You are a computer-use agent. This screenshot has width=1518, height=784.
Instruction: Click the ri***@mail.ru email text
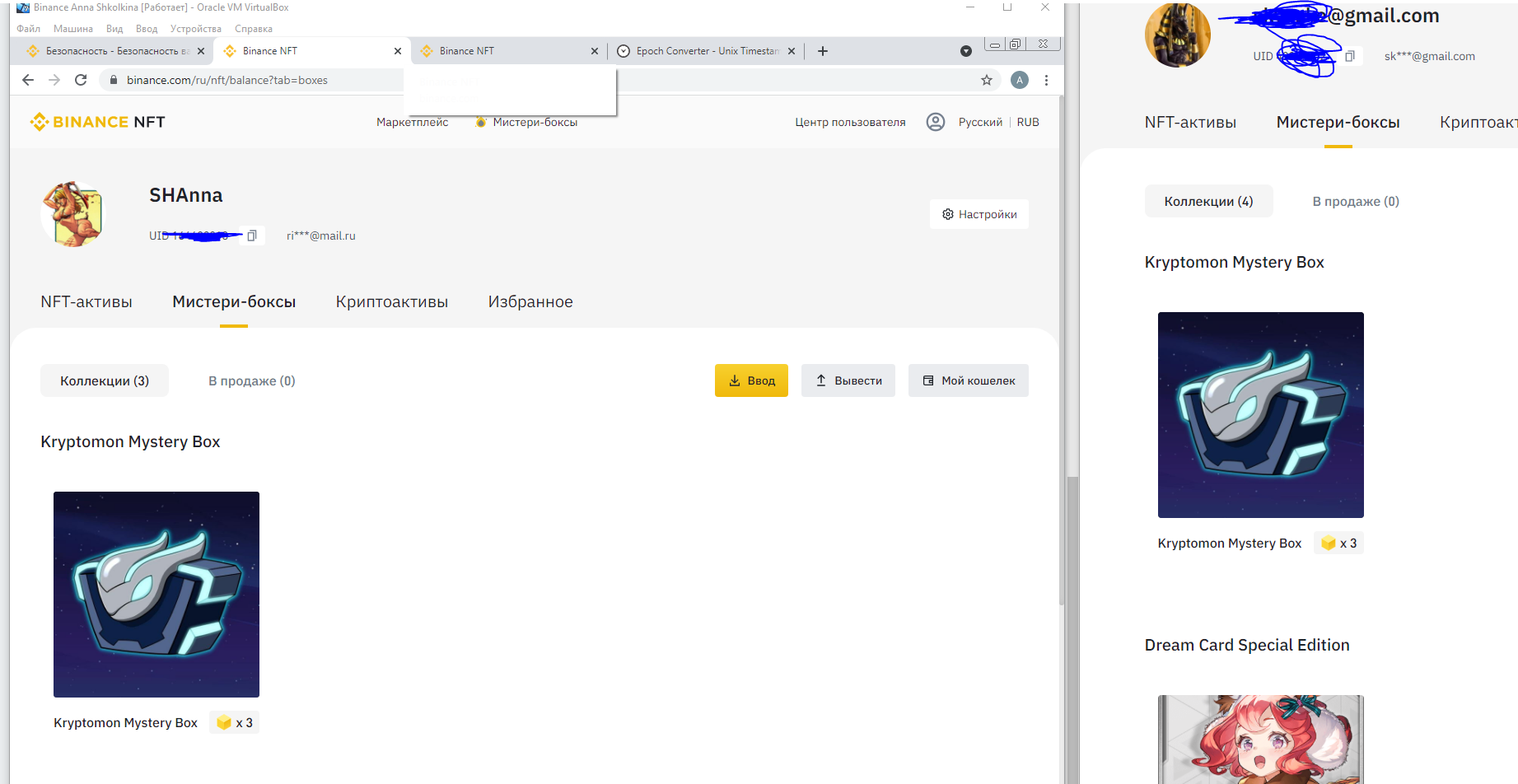pyautogui.click(x=321, y=236)
